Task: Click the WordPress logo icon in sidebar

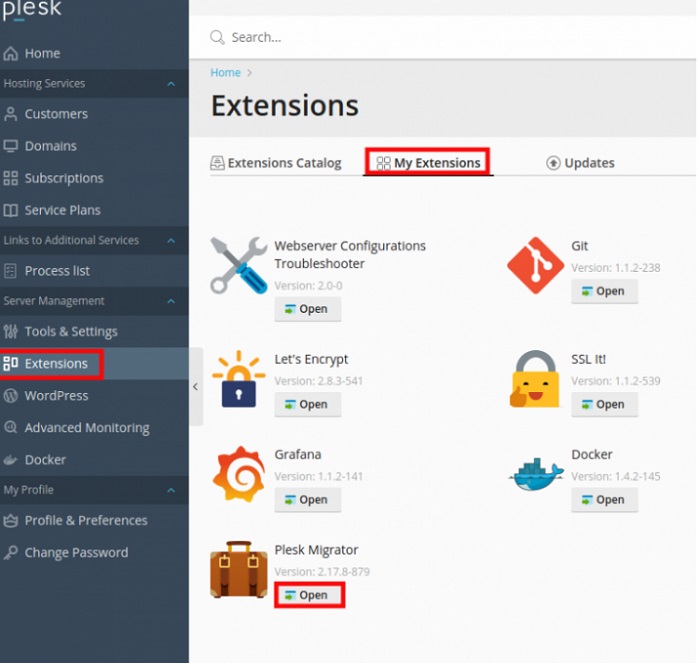Action: pos(11,396)
